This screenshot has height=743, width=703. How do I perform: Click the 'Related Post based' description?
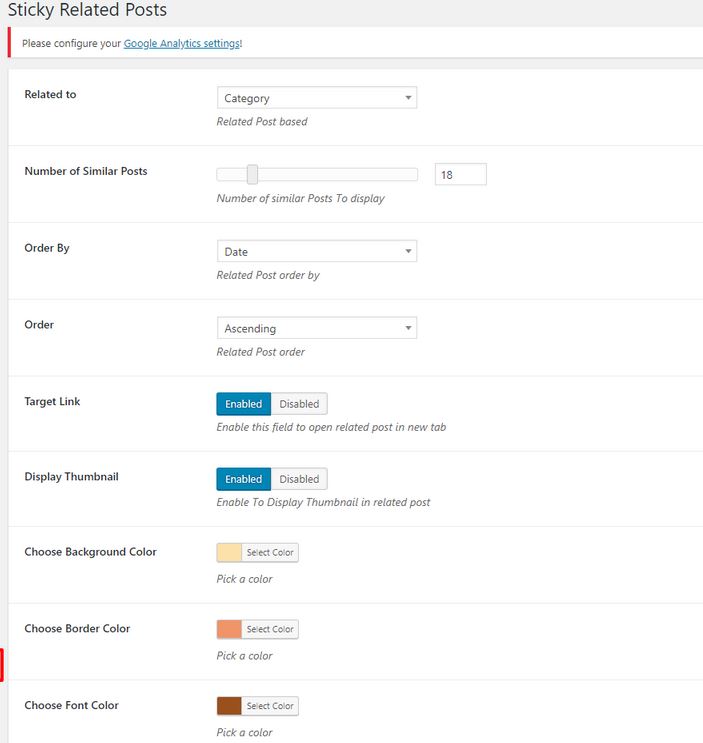[x=262, y=122]
